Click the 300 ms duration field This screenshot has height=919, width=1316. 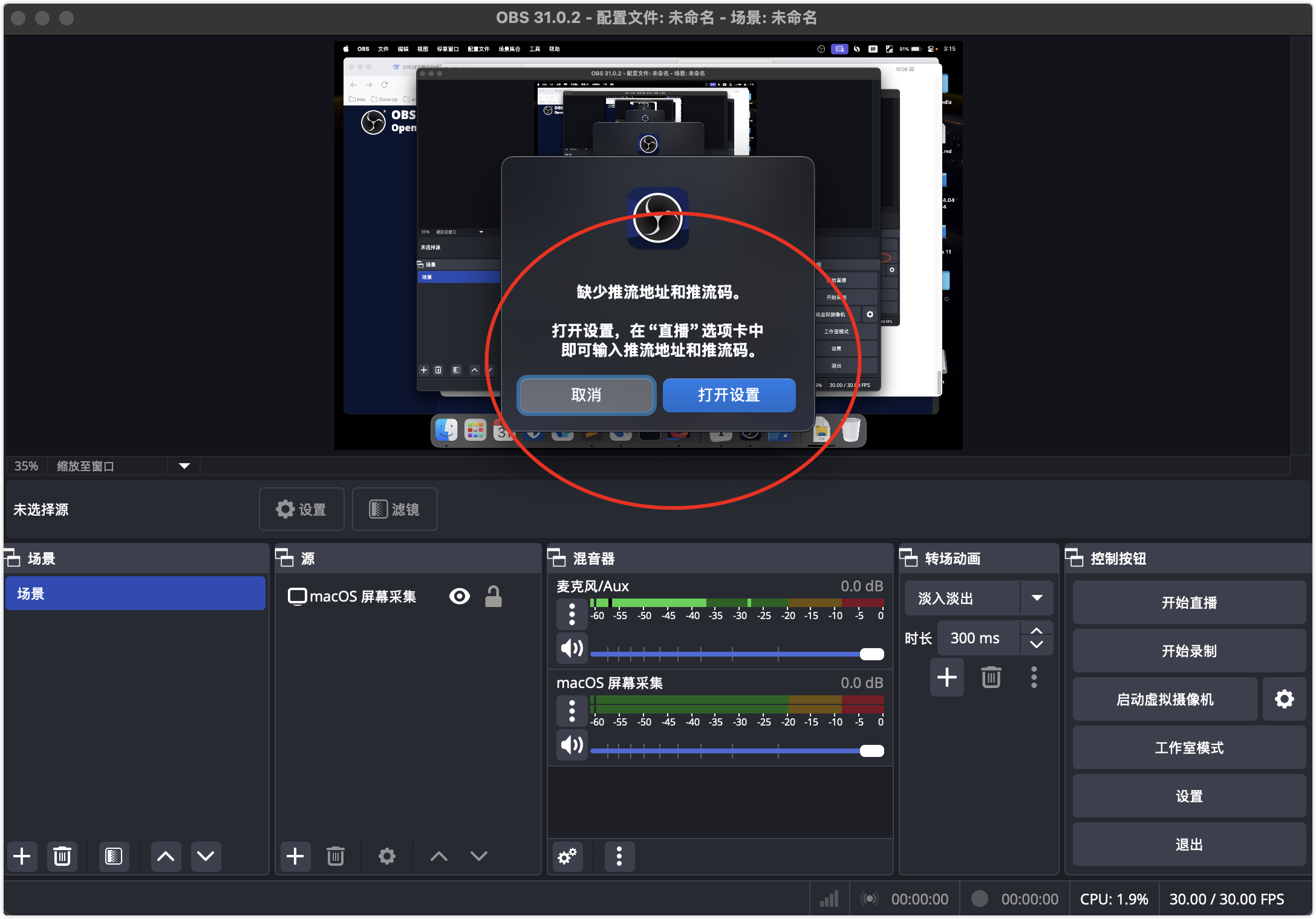click(x=979, y=638)
